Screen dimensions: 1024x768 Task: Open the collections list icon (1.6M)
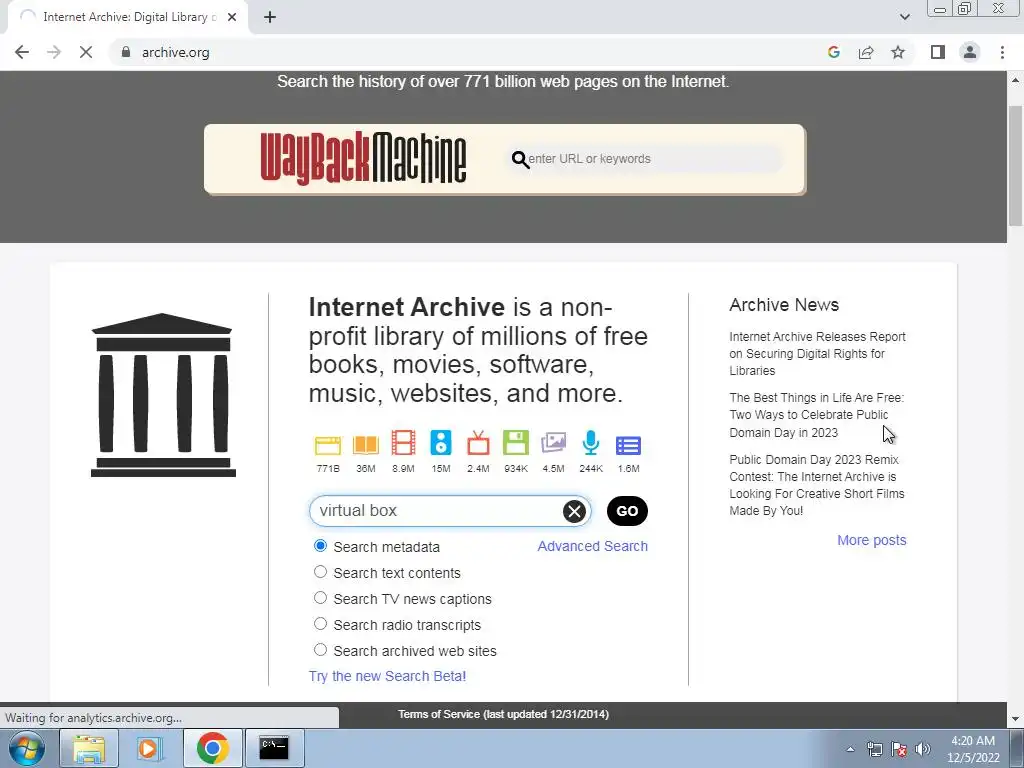tap(628, 445)
